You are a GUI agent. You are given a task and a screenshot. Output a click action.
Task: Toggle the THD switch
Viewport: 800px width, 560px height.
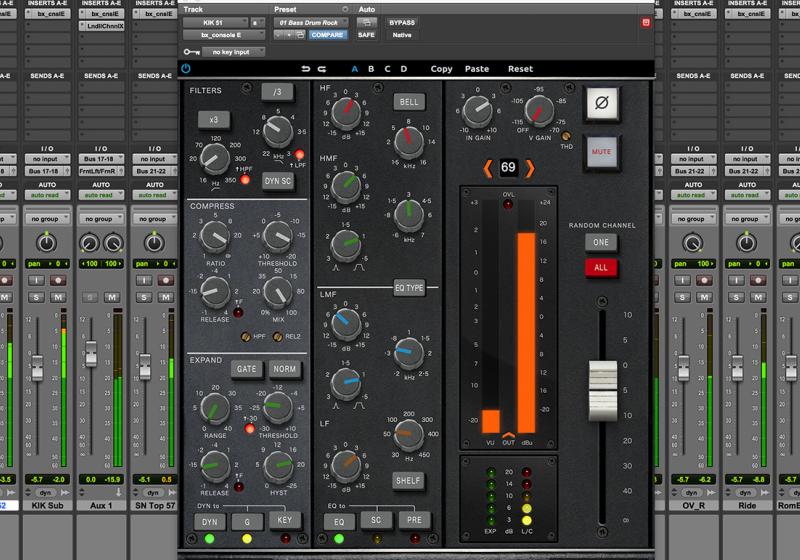[x=566, y=136]
